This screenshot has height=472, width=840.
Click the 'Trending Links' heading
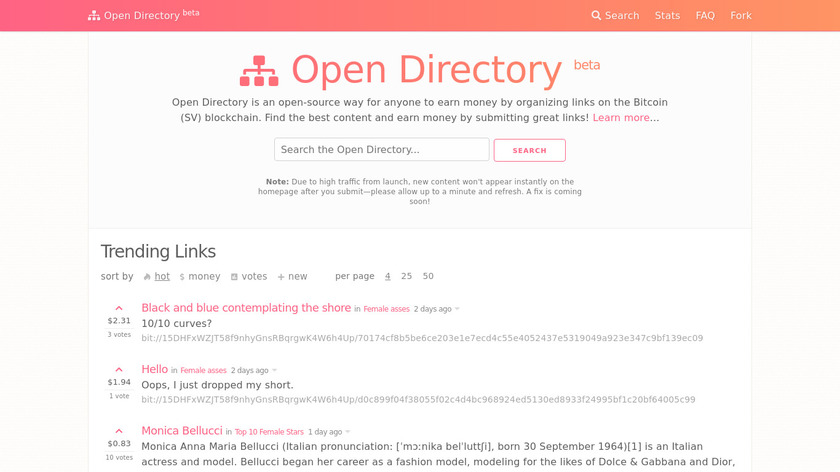pos(158,252)
